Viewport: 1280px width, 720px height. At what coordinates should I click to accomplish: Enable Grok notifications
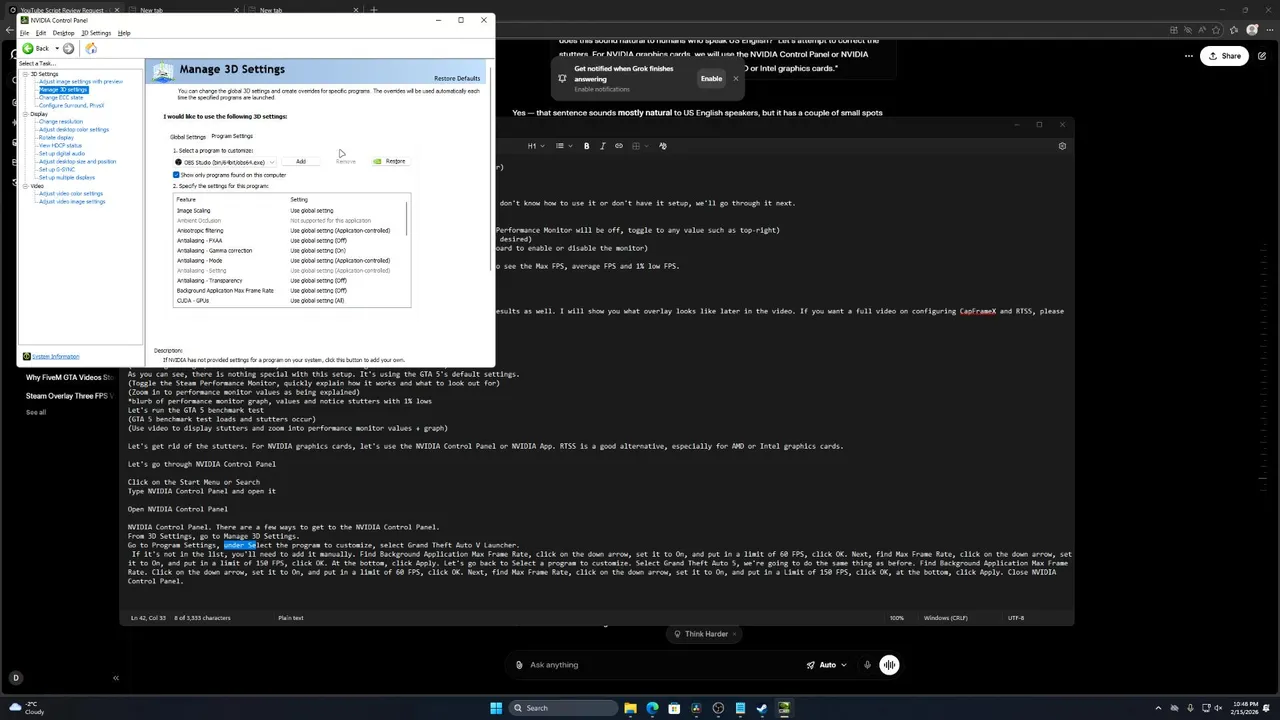coord(711,78)
